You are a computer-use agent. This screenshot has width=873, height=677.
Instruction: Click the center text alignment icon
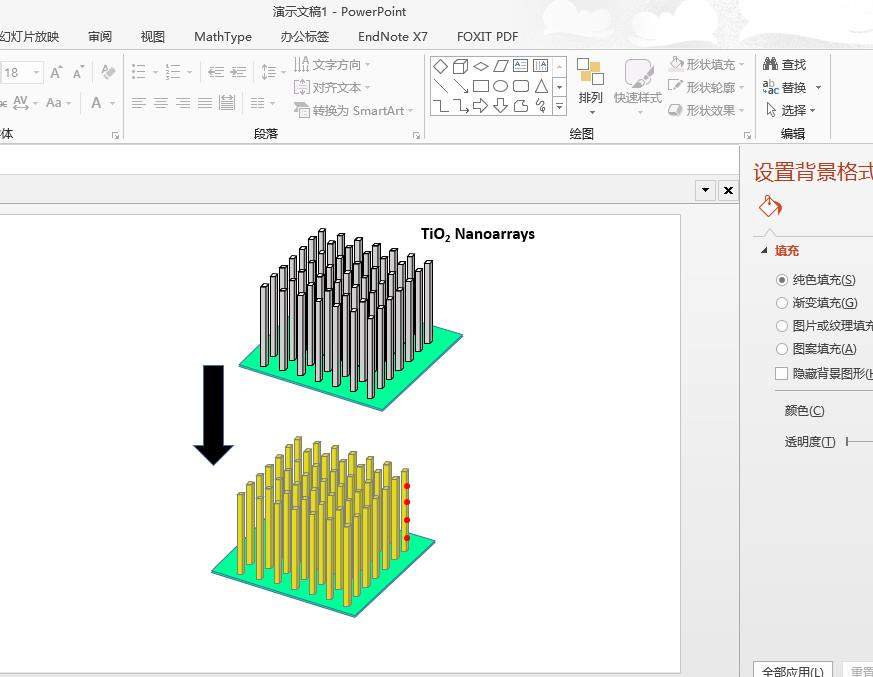tap(161, 103)
